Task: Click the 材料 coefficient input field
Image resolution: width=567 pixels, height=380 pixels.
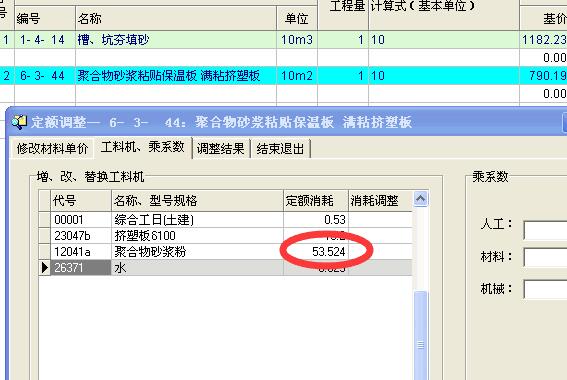Action: pos(545,257)
